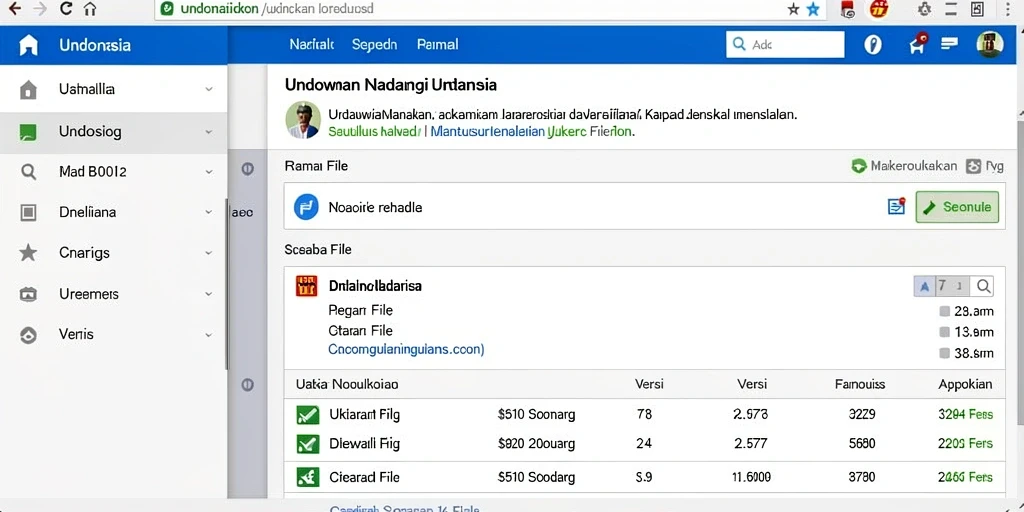Click the blue bookmark star in address bar
This screenshot has height=512, width=1024.
coord(813,9)
